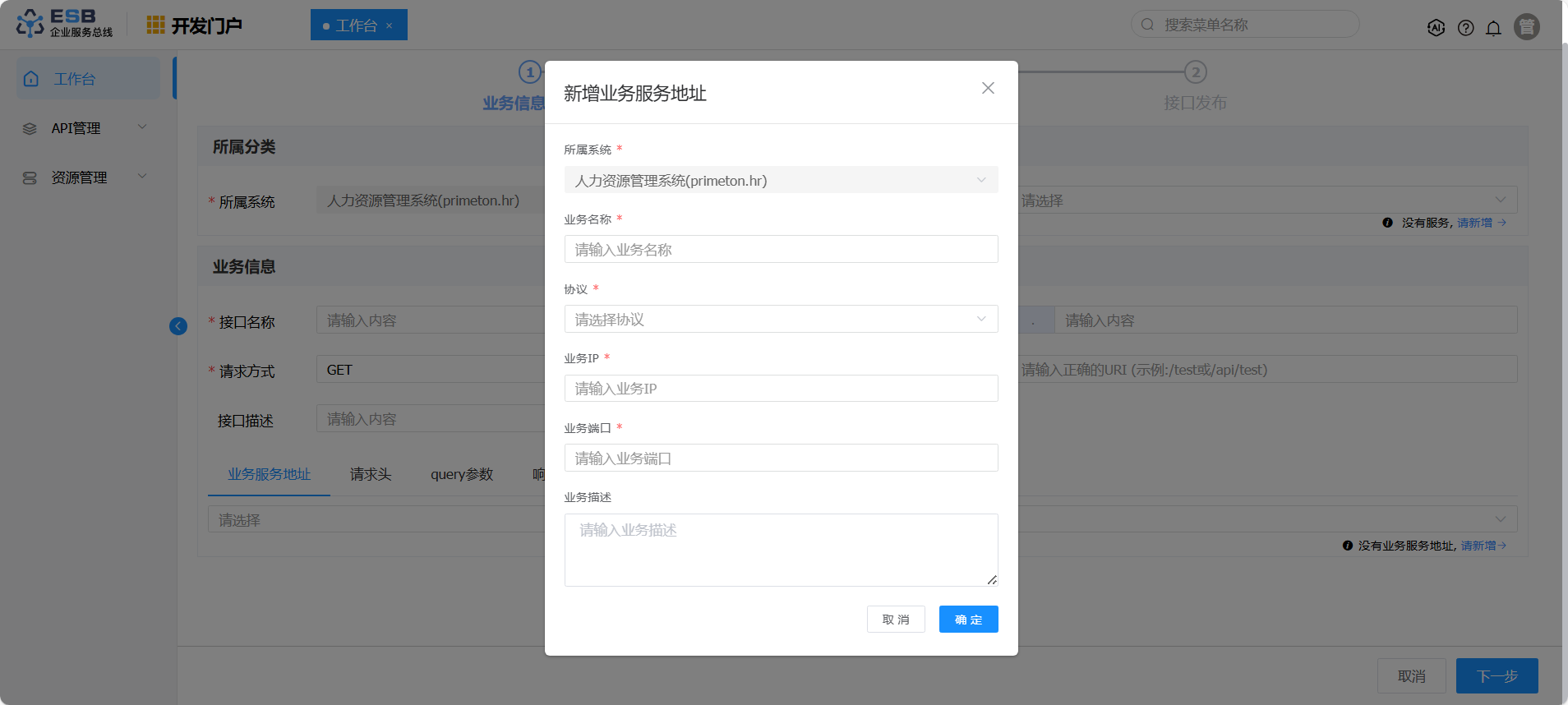1568x705 pixels.
Task: Click the search magnifier icon
Action: [x=1147, y=25]
